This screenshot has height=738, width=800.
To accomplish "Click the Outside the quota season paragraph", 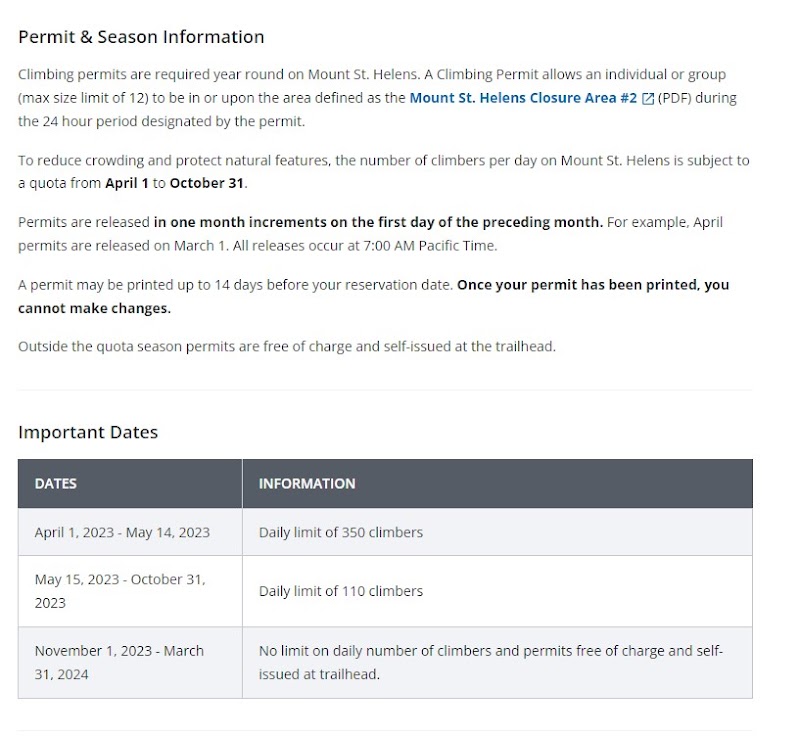I will 286,346.
